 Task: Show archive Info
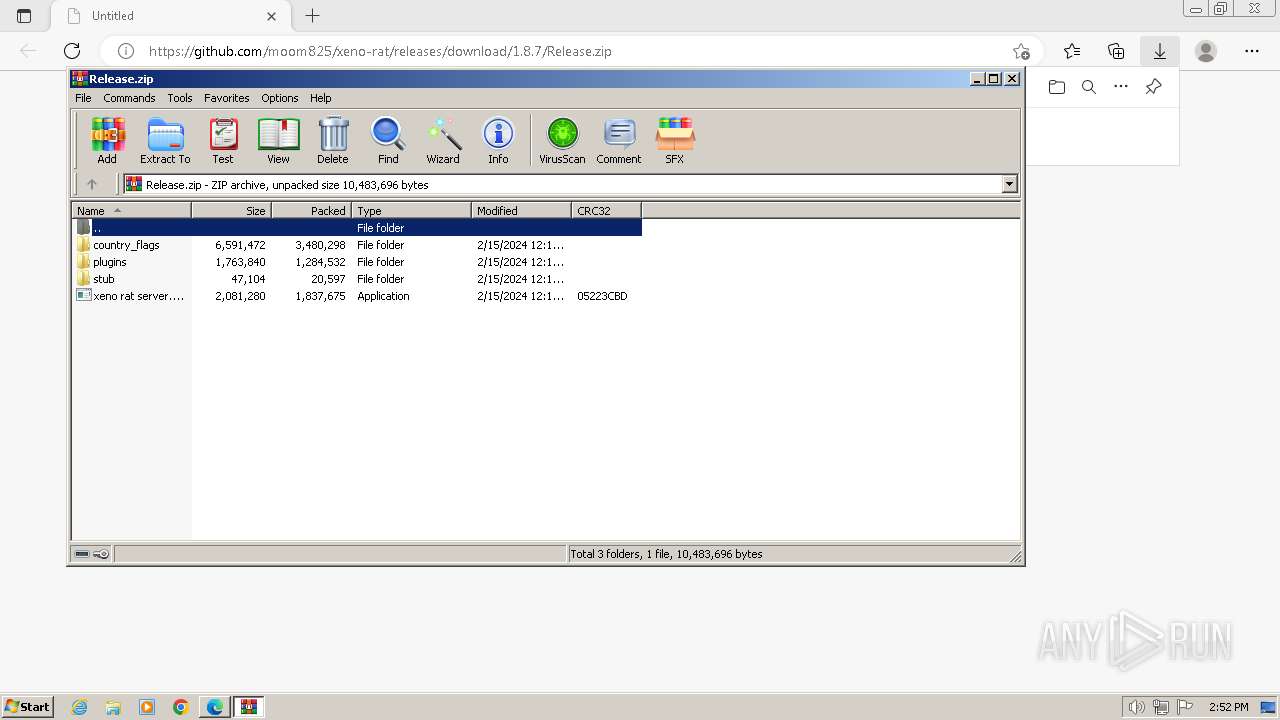click(498, 140)
